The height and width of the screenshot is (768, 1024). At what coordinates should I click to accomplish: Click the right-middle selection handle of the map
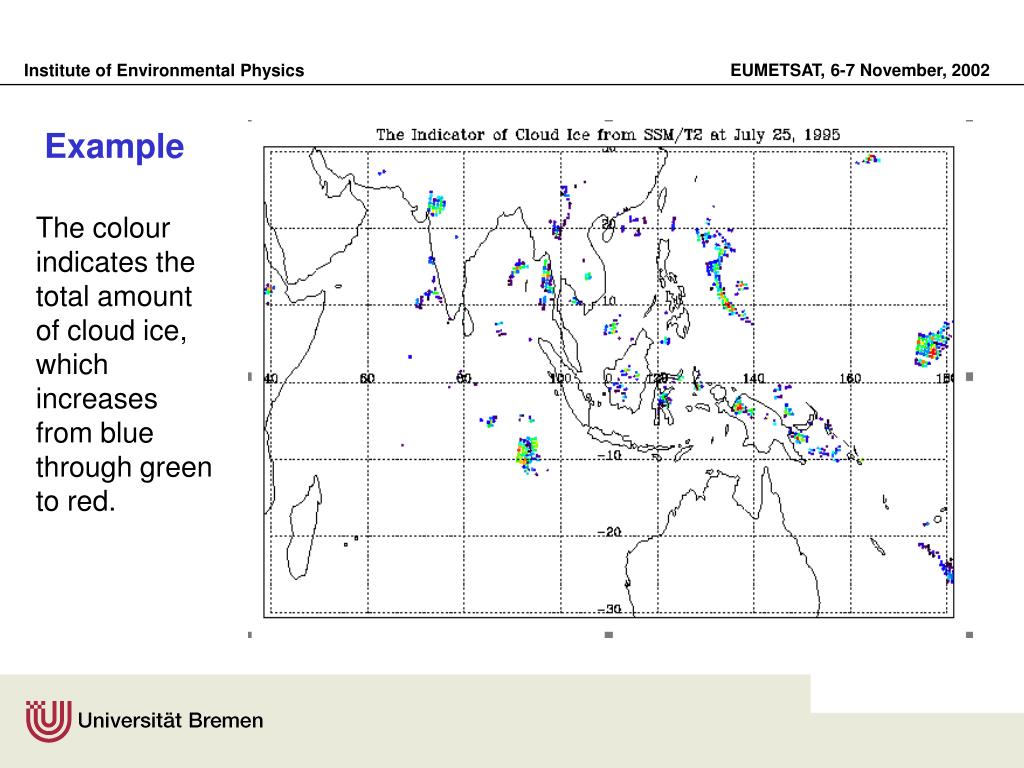[970, 377]
